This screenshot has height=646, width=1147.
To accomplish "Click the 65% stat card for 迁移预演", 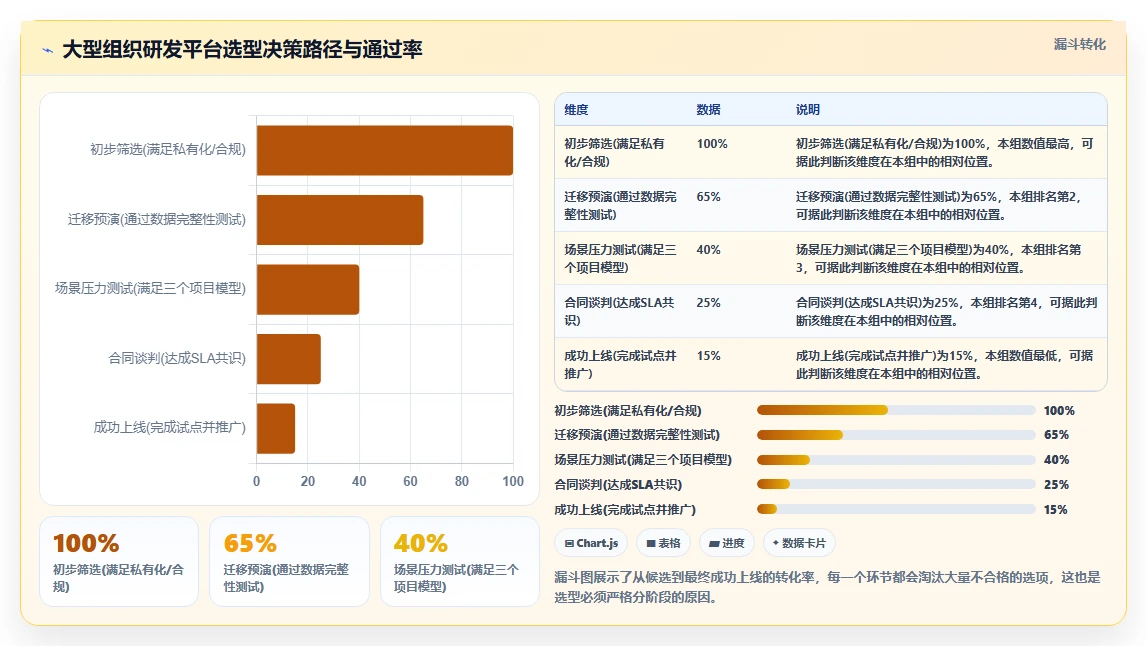I will pyautogui.click(x=289, y=561).
